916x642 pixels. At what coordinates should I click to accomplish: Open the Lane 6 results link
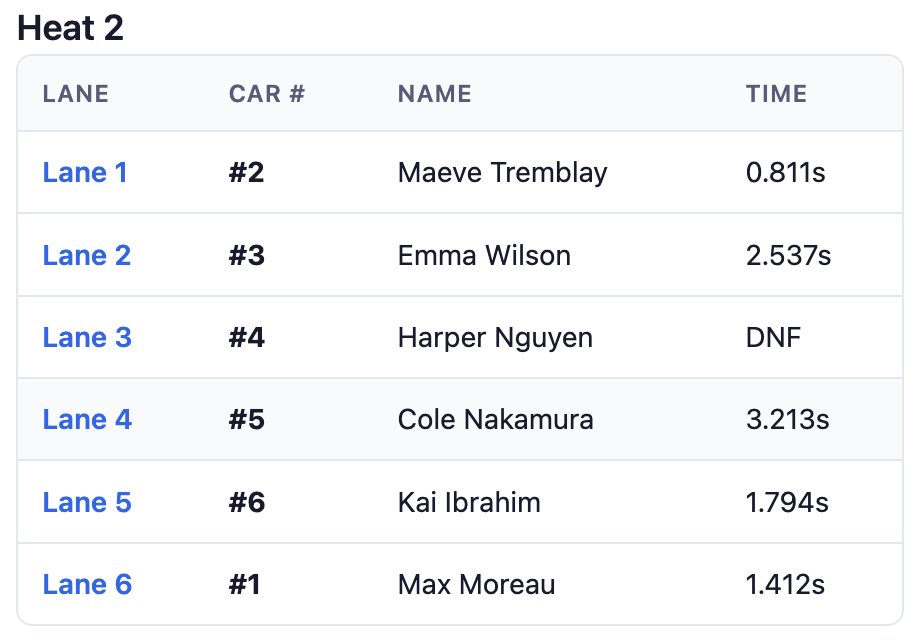click(86, 584)
